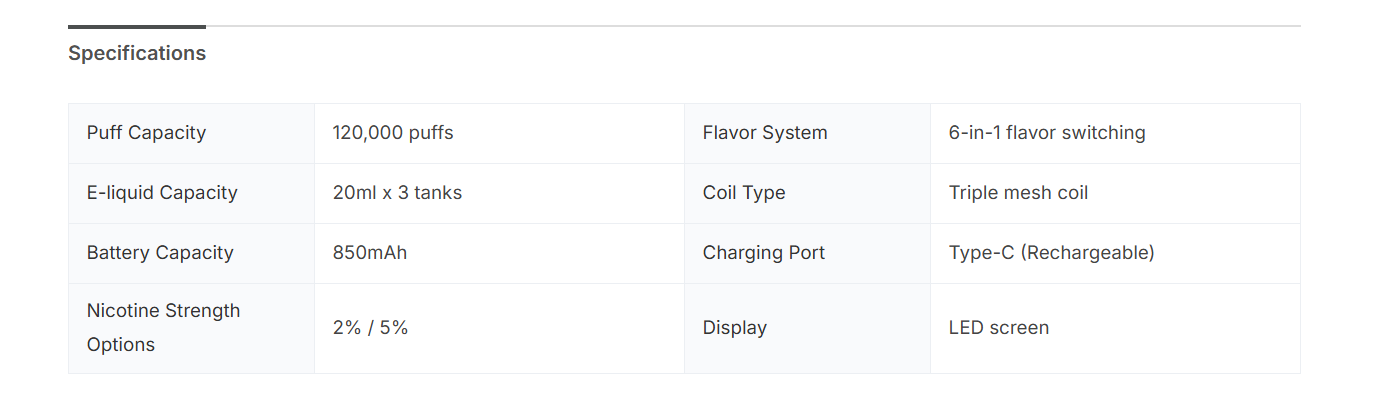The image size is (1374, 420).
Task: Click the 20ml x 3 tanks value
Action: 397,193
